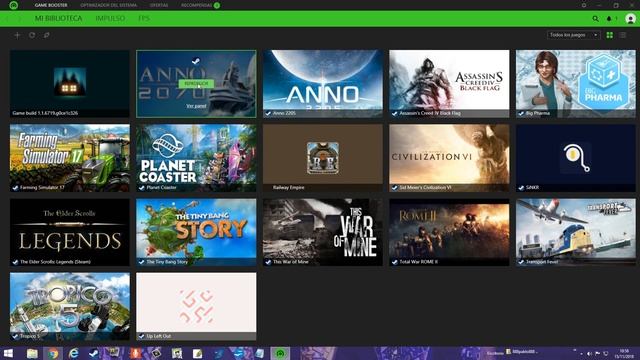Click the Ver panel link on Anno 2070
Screen dimensions: 640x360
pyautogui.click(x=196, y=106)
